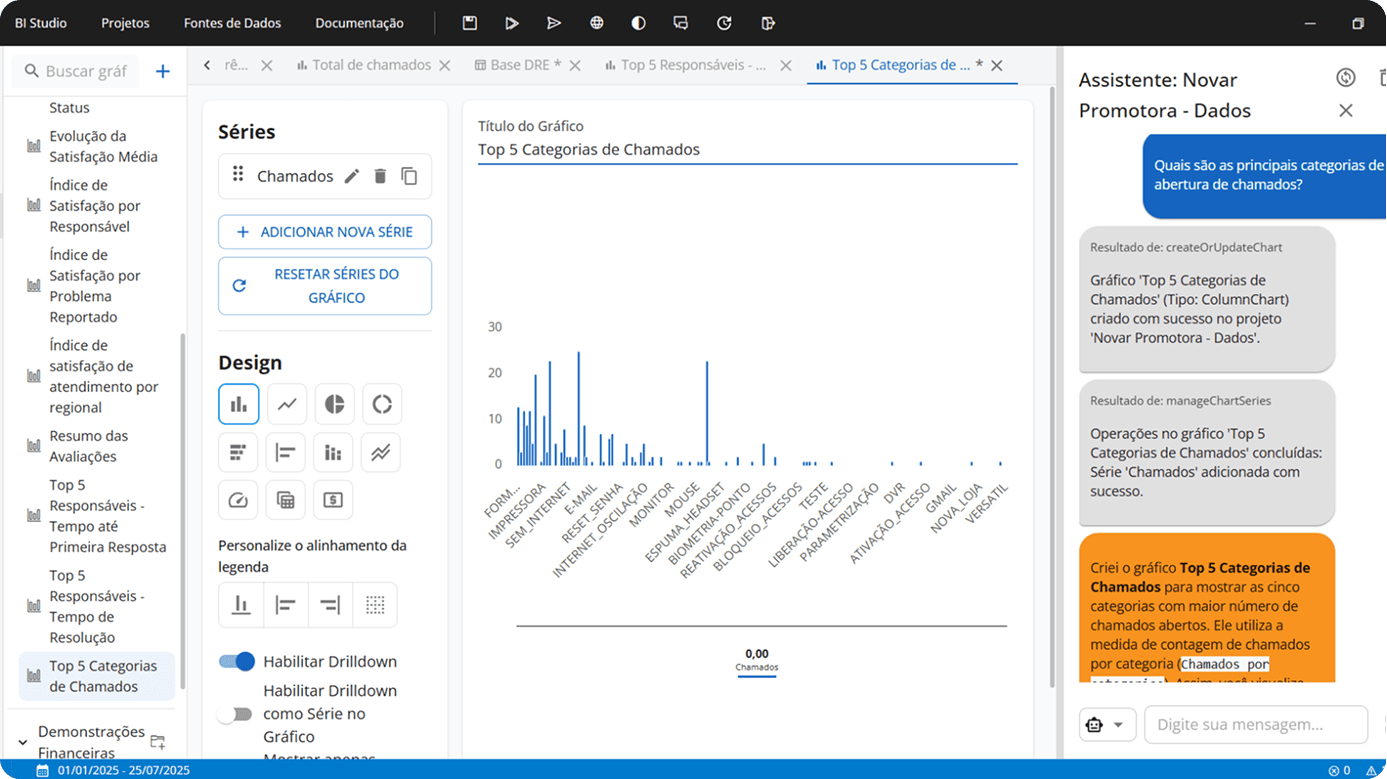Select the line chart design type
The width and height of the screenshot is (1387, 779).
(x=286, y=404)
